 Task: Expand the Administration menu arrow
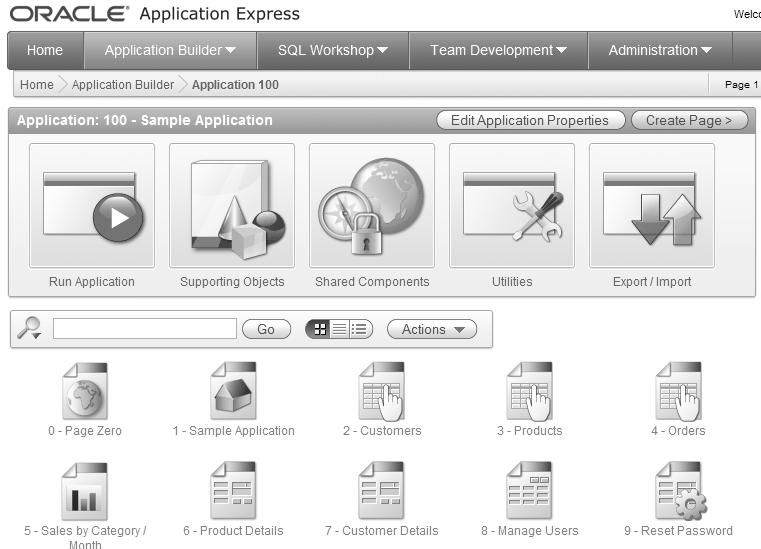point(706,50)
